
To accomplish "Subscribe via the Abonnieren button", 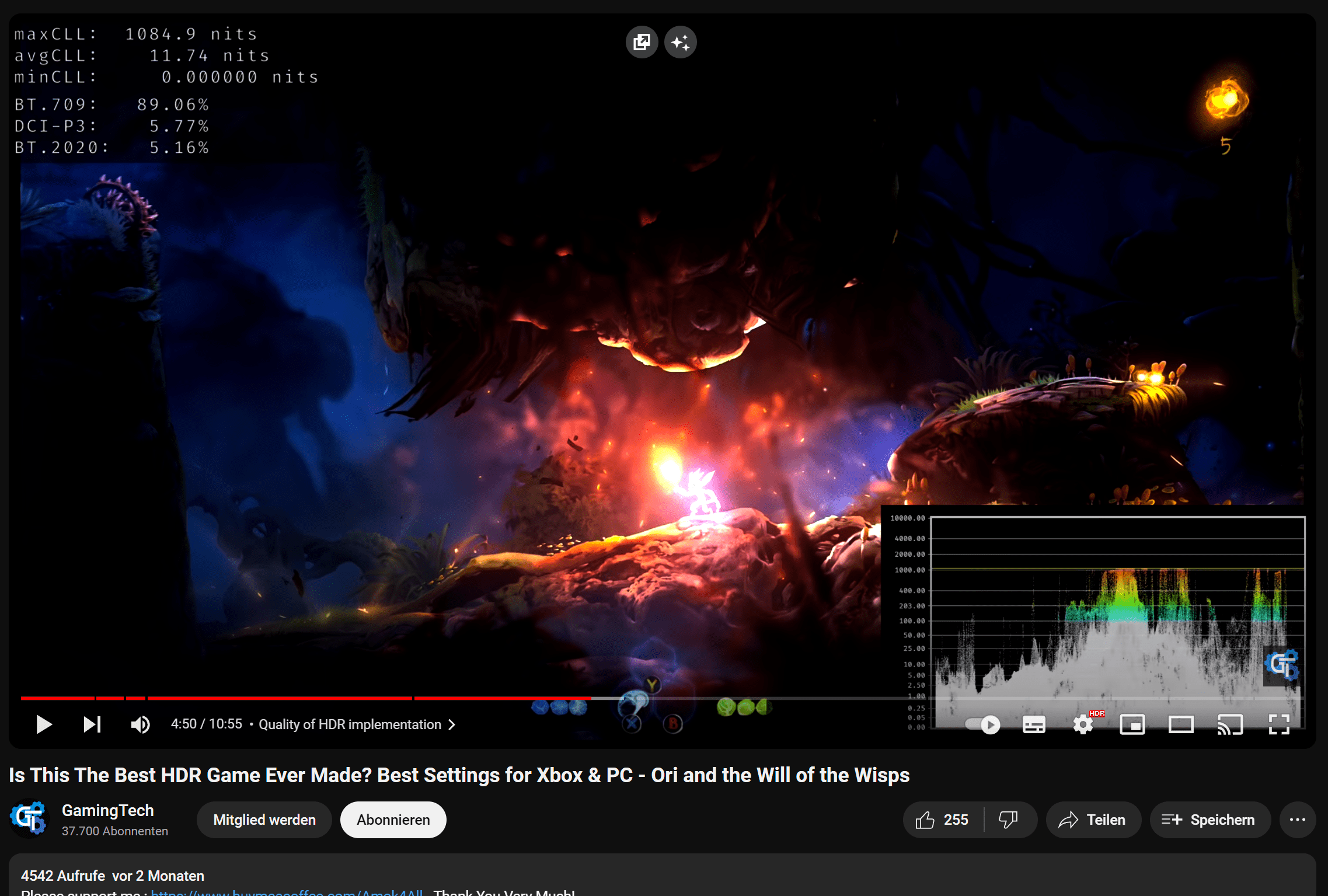I will pos(393,820).
